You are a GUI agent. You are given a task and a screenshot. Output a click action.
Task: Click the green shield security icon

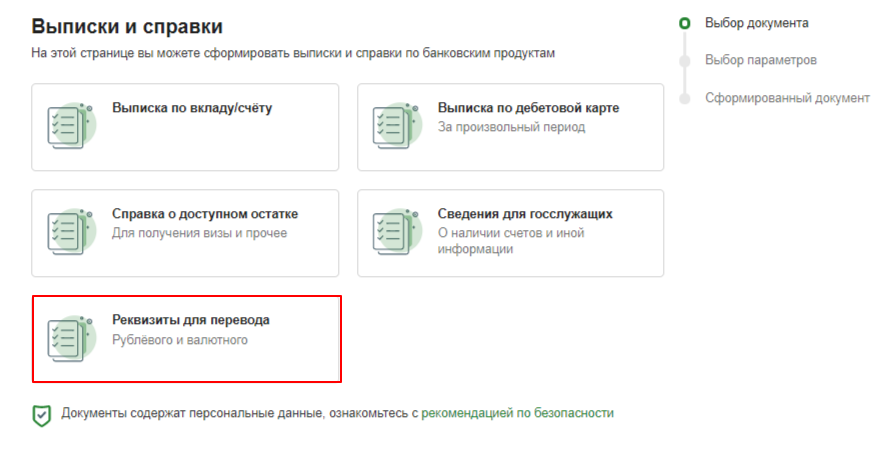tap(41, 414)
